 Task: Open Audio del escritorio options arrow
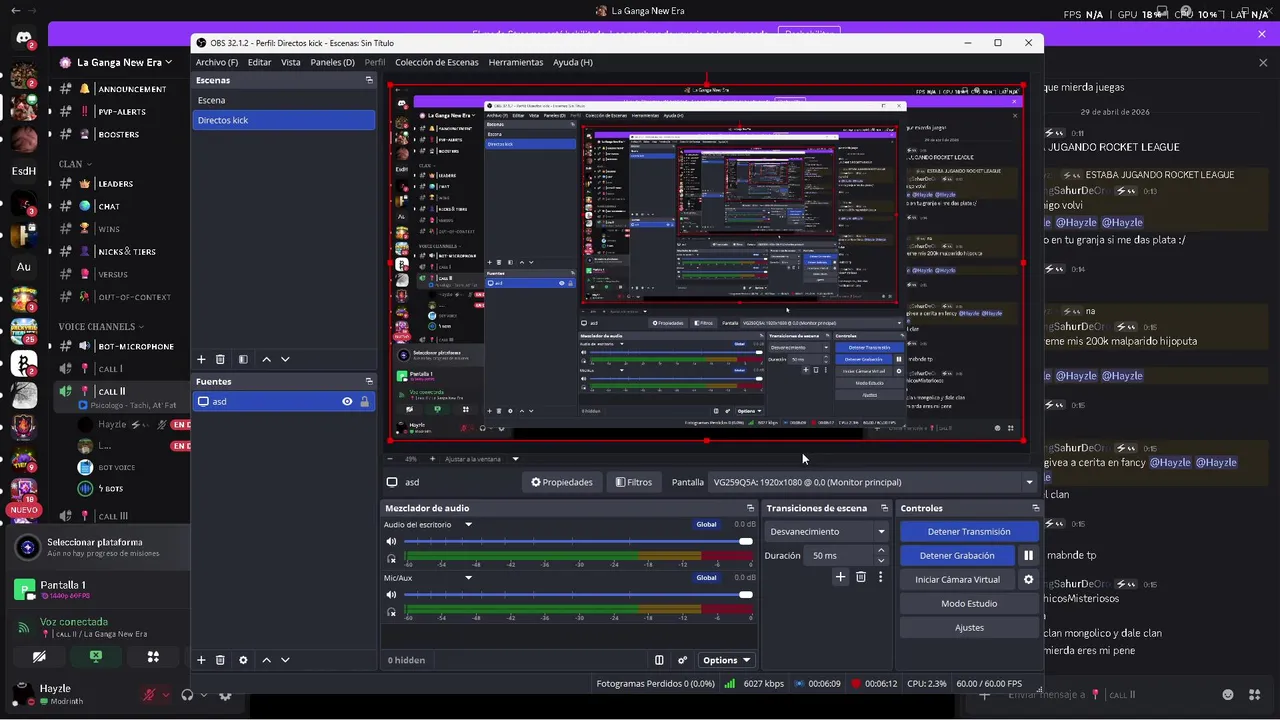tap(468, 524)
